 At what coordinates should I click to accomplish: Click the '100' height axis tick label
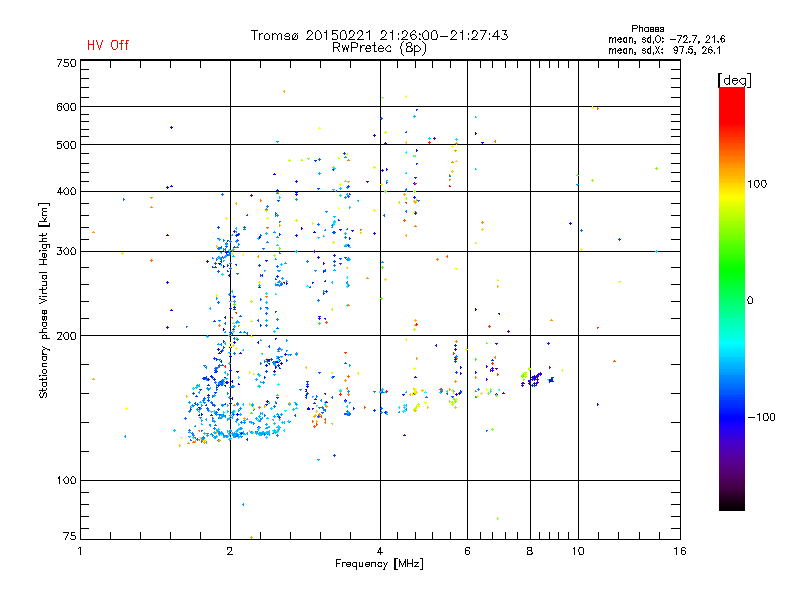tap(66, 480)
